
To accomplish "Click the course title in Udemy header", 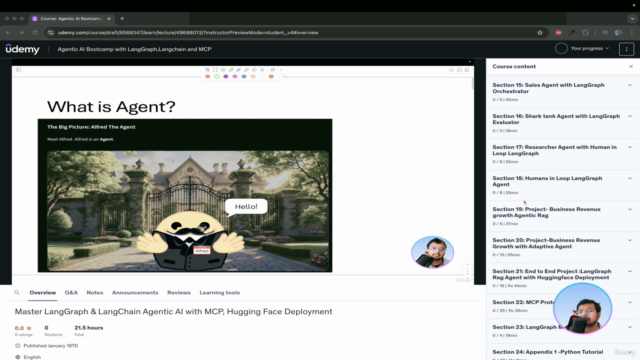I will (134, 49).
